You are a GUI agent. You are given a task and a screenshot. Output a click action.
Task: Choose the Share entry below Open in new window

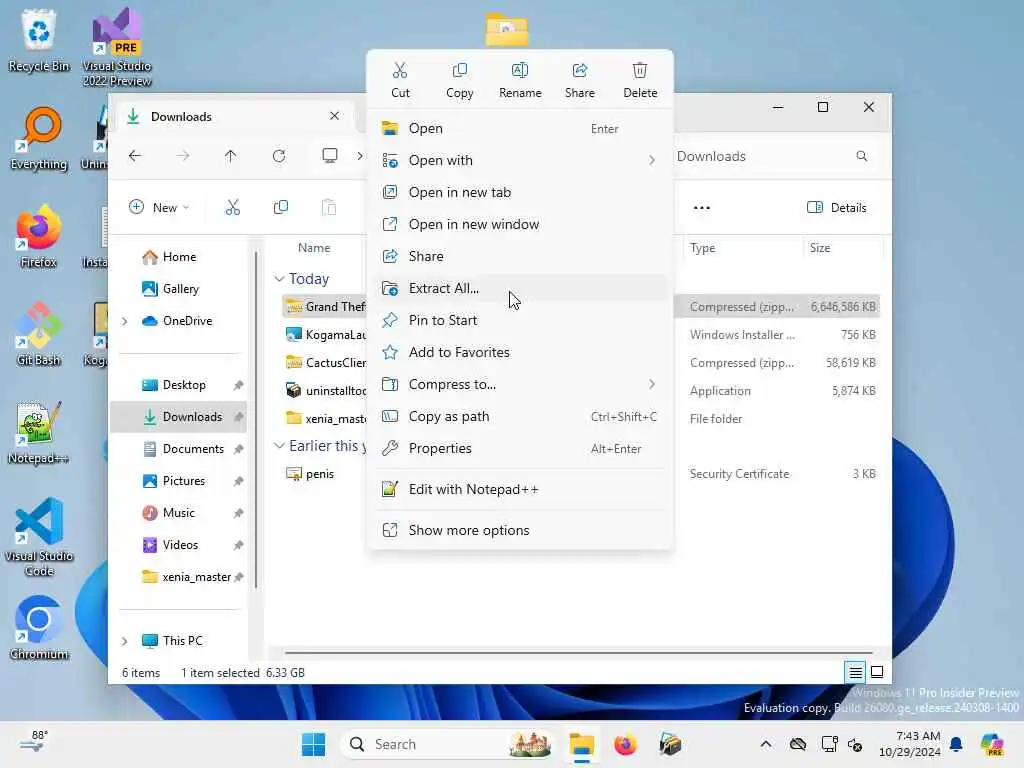(520, 257)
